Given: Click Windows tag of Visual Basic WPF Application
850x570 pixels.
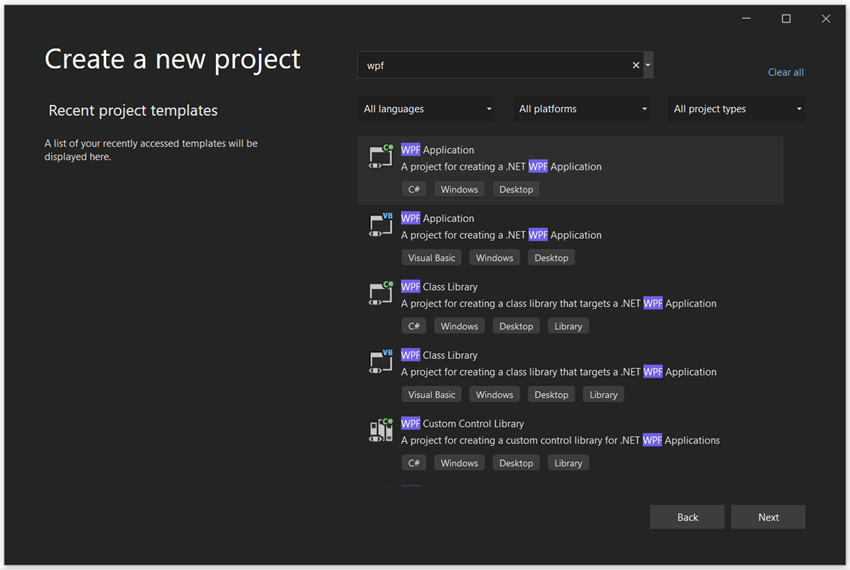Looking at the screenshot, I should coord(494,258).
